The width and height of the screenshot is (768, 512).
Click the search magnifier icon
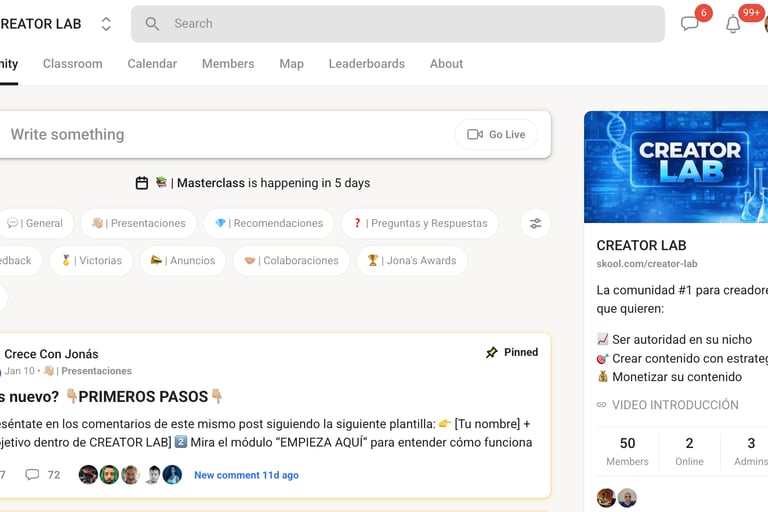pos(152,24)
